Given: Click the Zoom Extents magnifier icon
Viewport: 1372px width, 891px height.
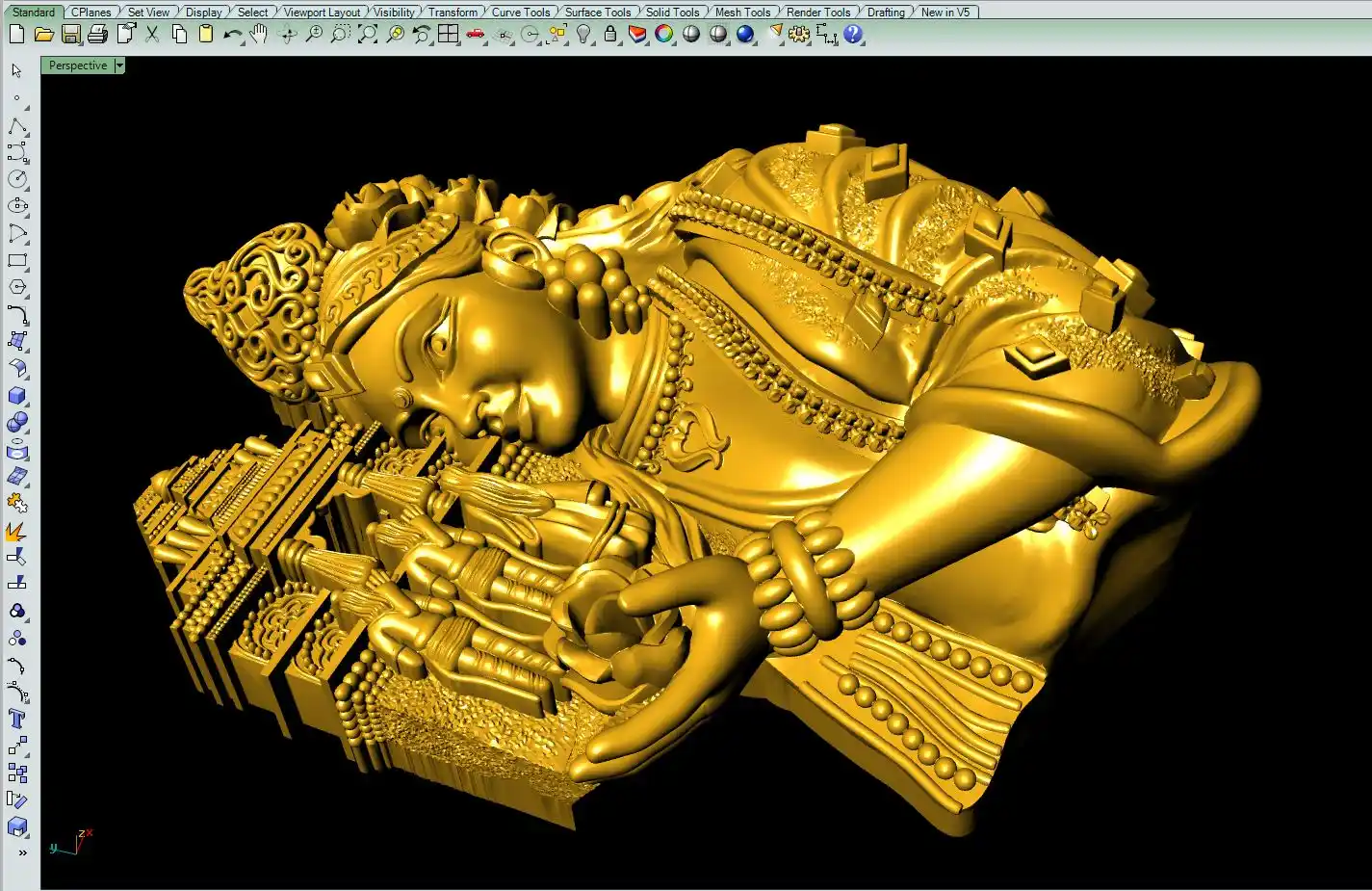Looking at the screenshot, I should pos(367,35).
